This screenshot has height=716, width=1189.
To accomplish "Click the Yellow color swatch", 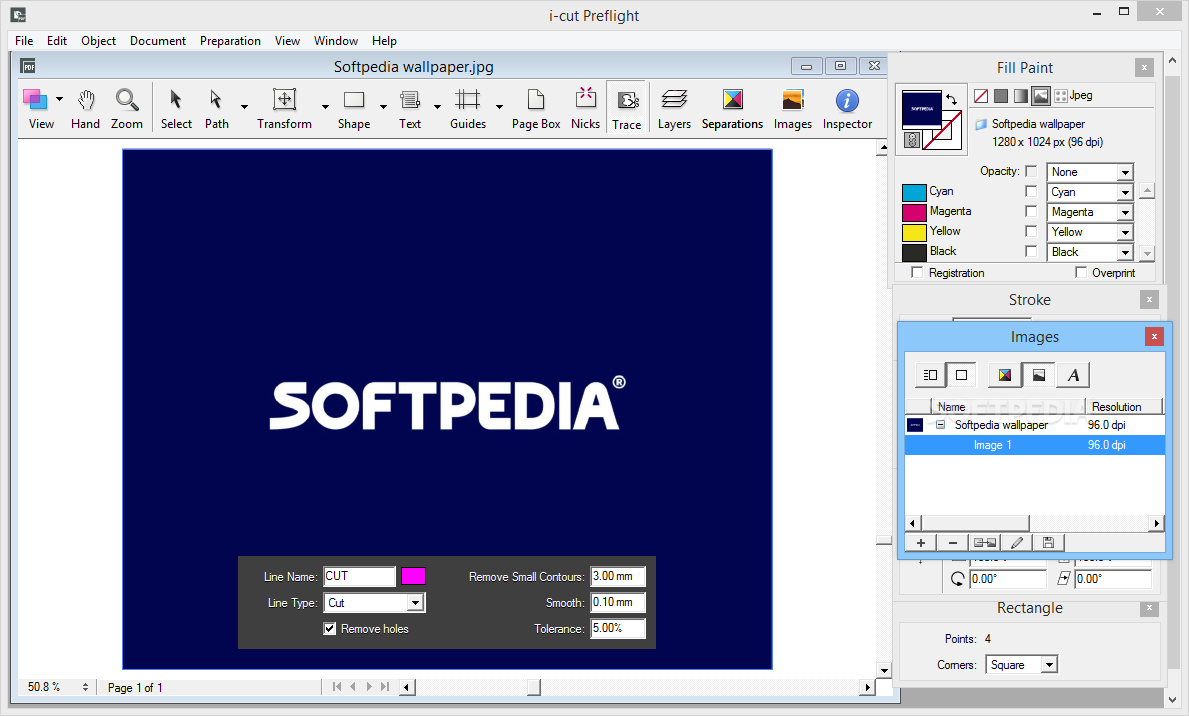I will [x=914, y=232].
